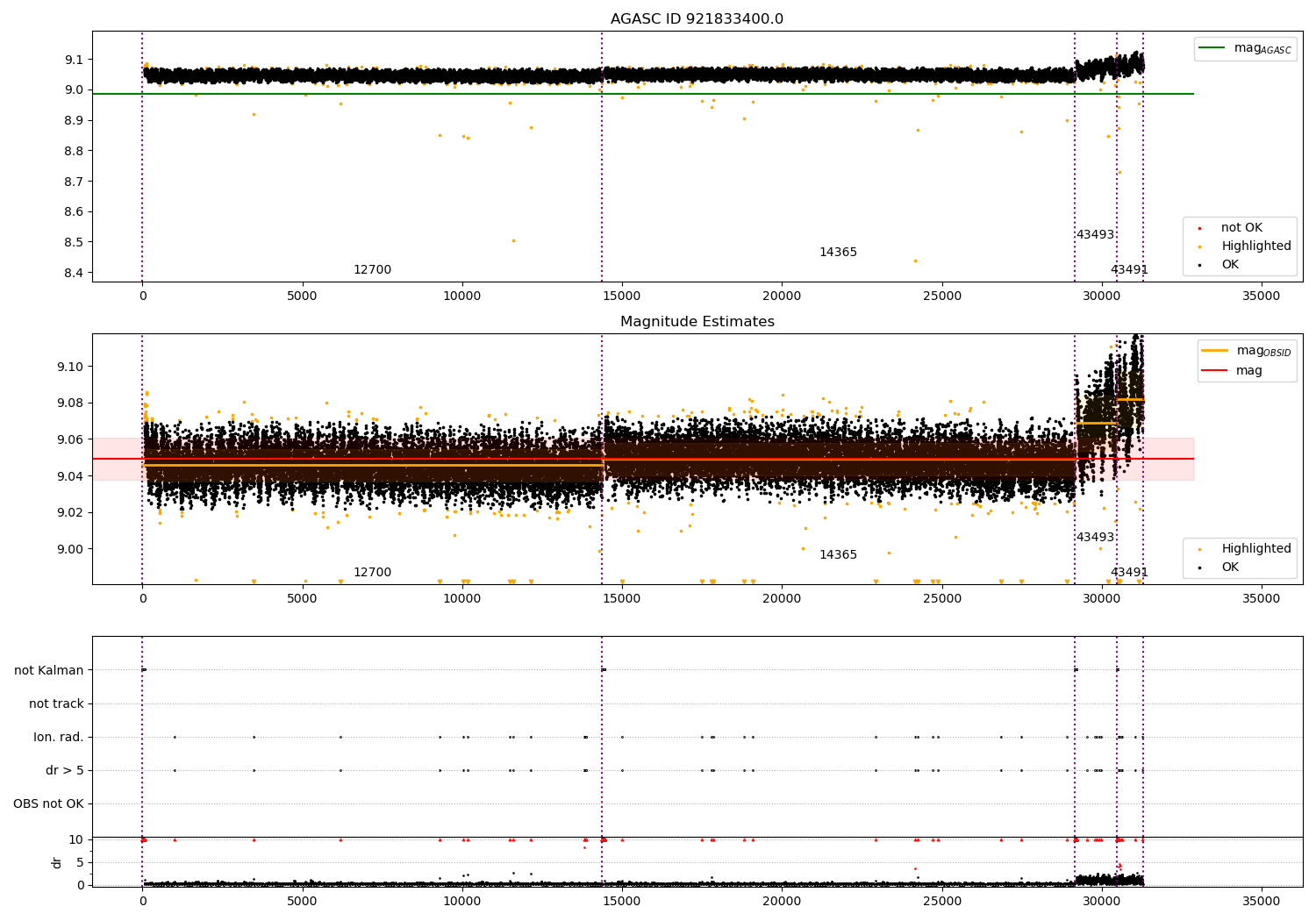This screenshot has height=921, width=1316.
Task: Click the orange line swatch beside mag OBSID
Action: click(x=1214, y=351)
